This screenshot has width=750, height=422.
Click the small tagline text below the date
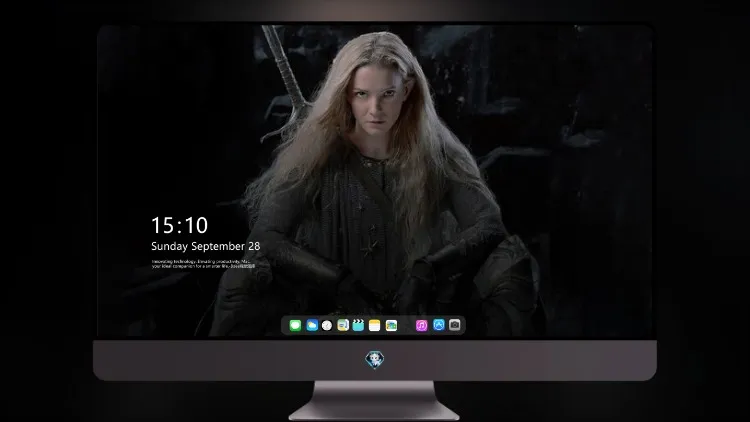coord(203,264)
